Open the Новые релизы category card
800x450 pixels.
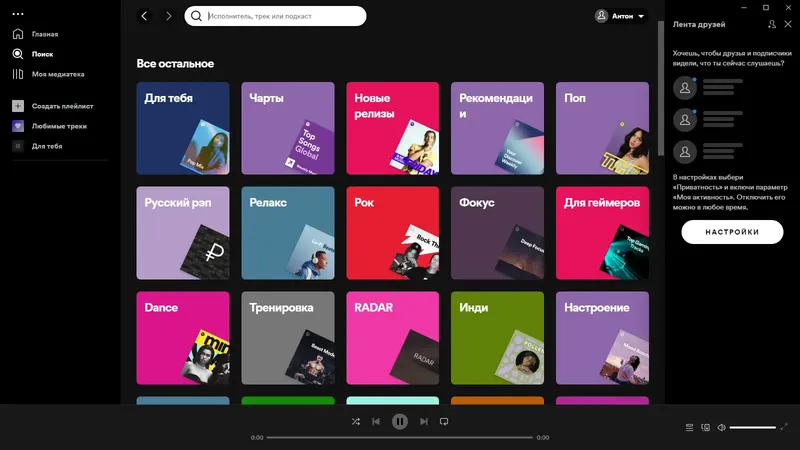pyautogui.click(x=392, y=128)
